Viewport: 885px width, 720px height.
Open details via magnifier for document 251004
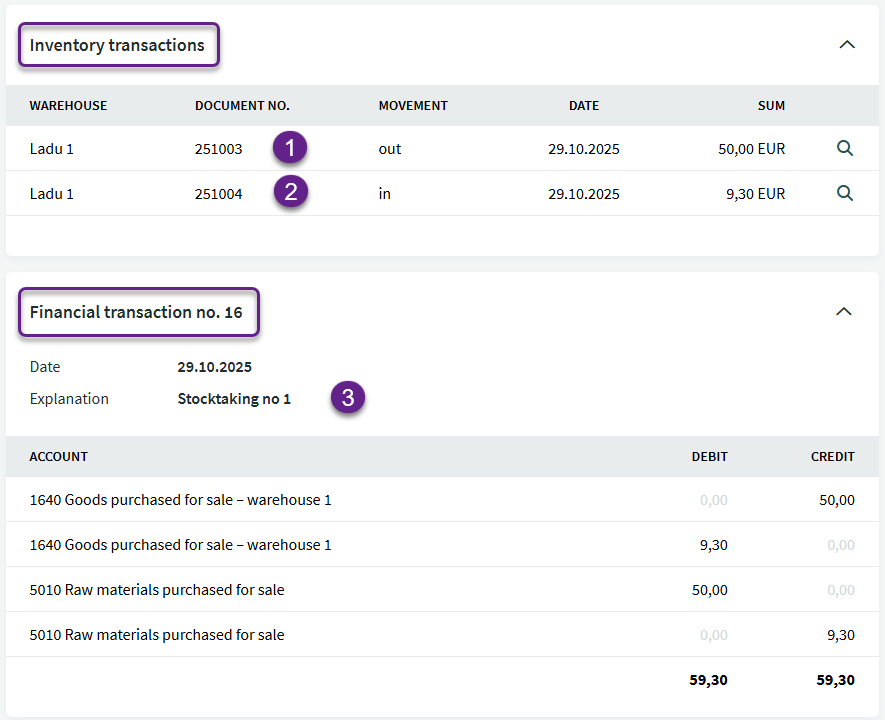(845, 194)
